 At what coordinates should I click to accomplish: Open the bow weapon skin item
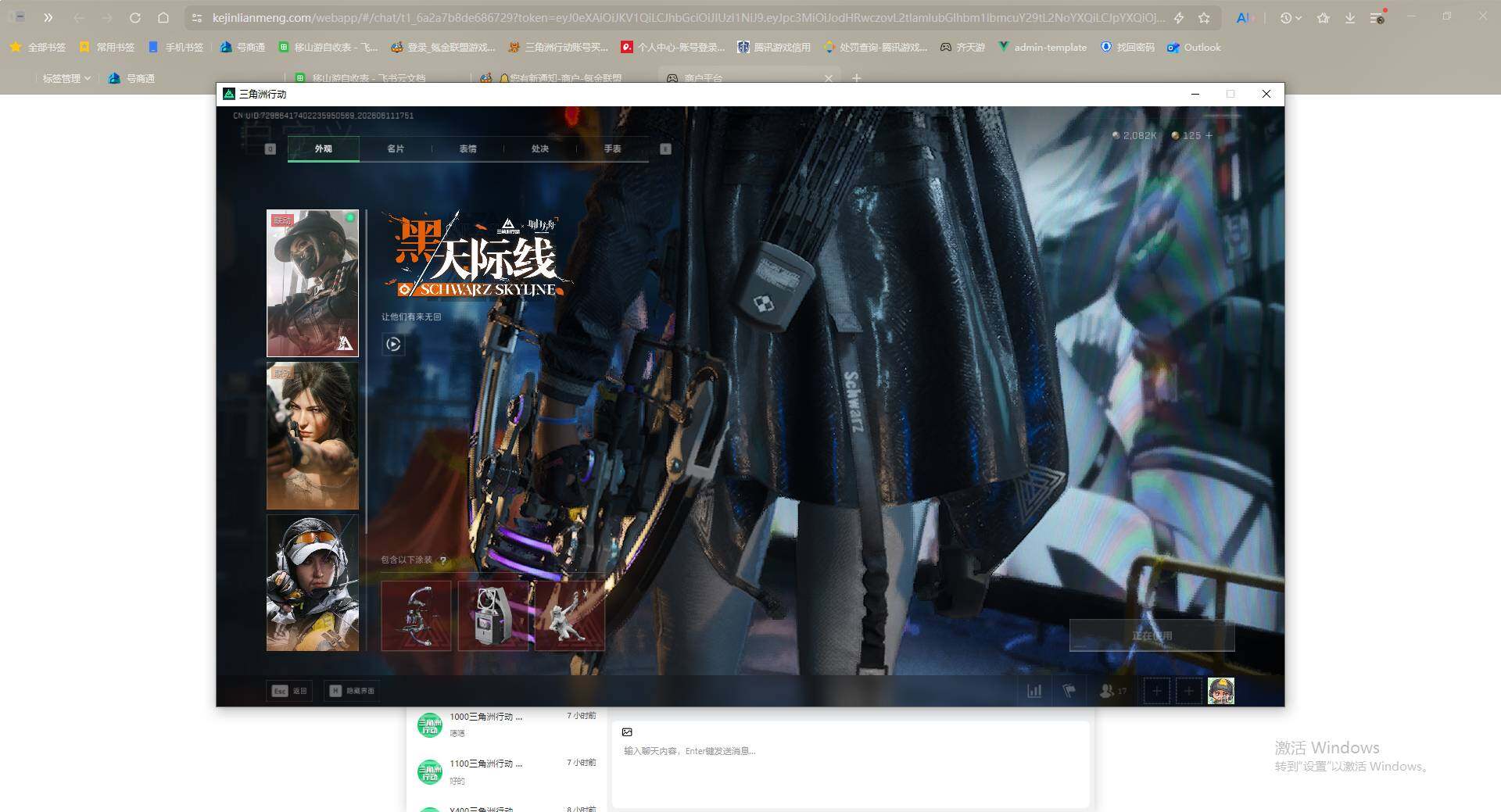click(x=416, y=615)
